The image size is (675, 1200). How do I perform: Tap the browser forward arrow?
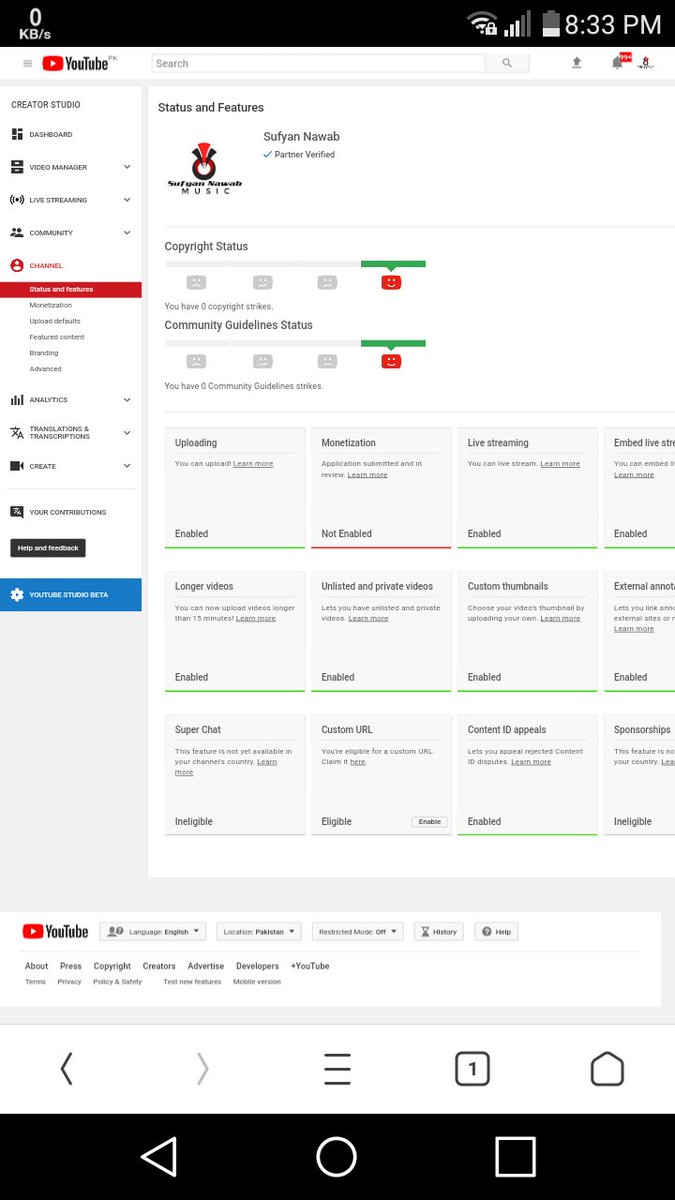coord(203,1069)
